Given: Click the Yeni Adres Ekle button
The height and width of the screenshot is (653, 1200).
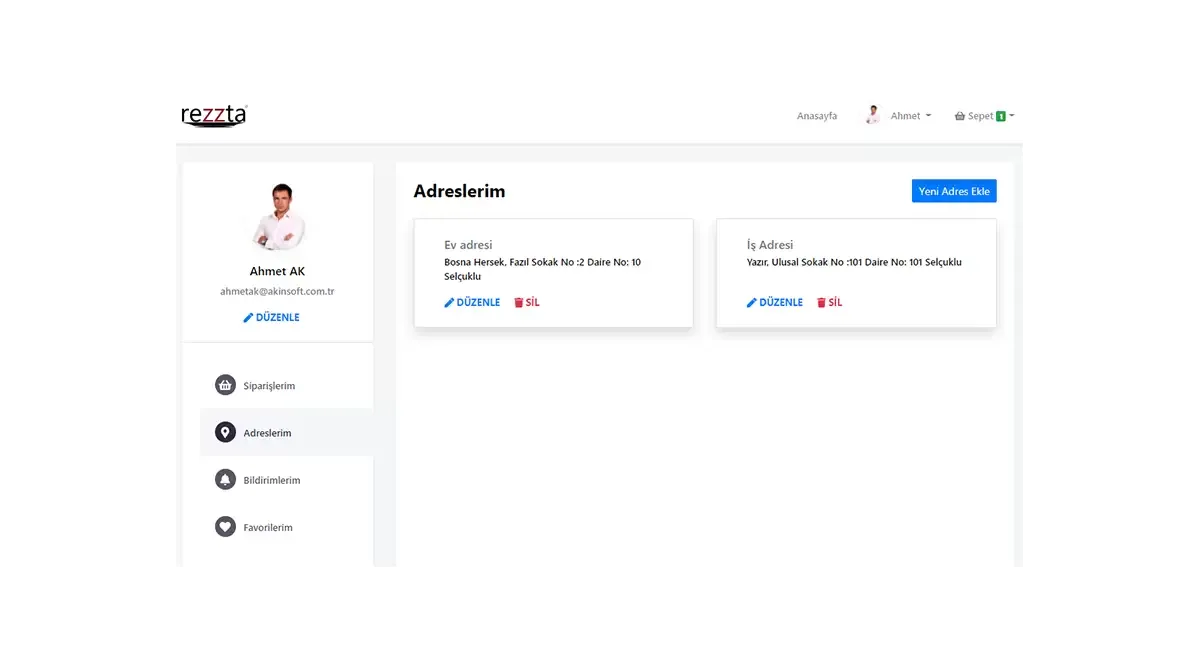Looking at the screenshot, I should point(954,191).
